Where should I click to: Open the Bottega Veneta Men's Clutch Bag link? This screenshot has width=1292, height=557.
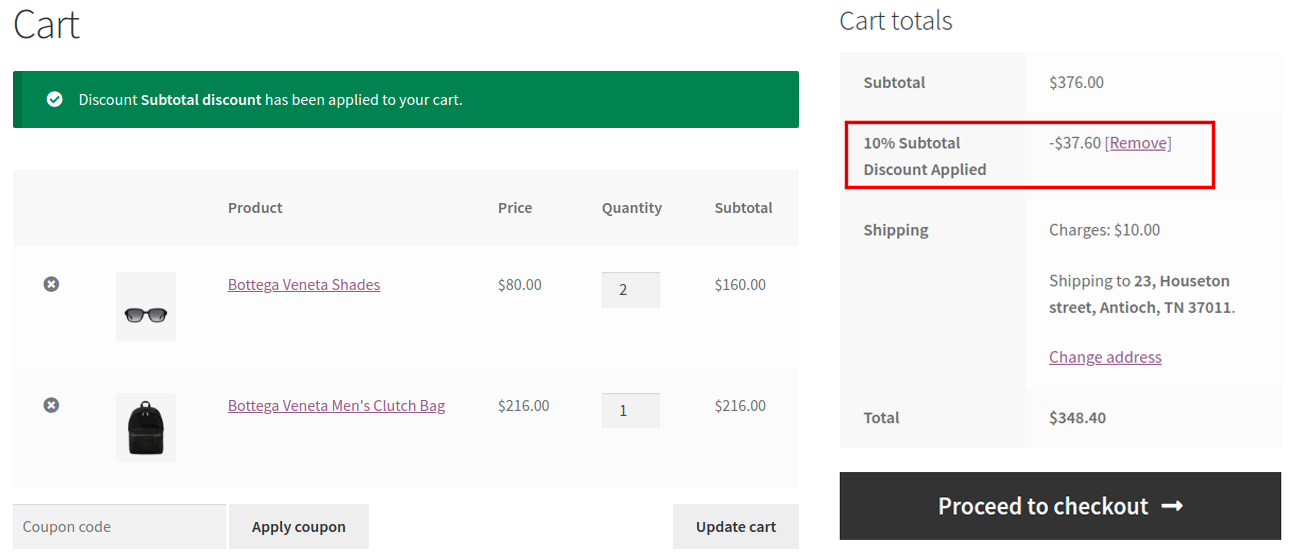(336, 406)
